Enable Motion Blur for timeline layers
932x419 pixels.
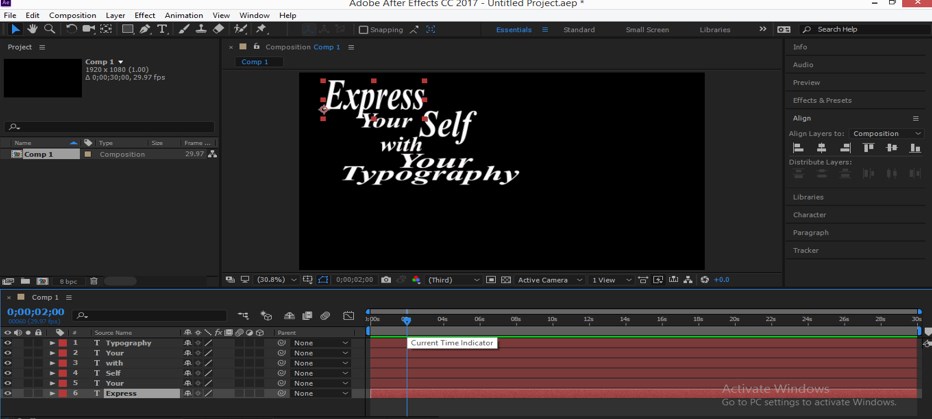coord(325,316)
